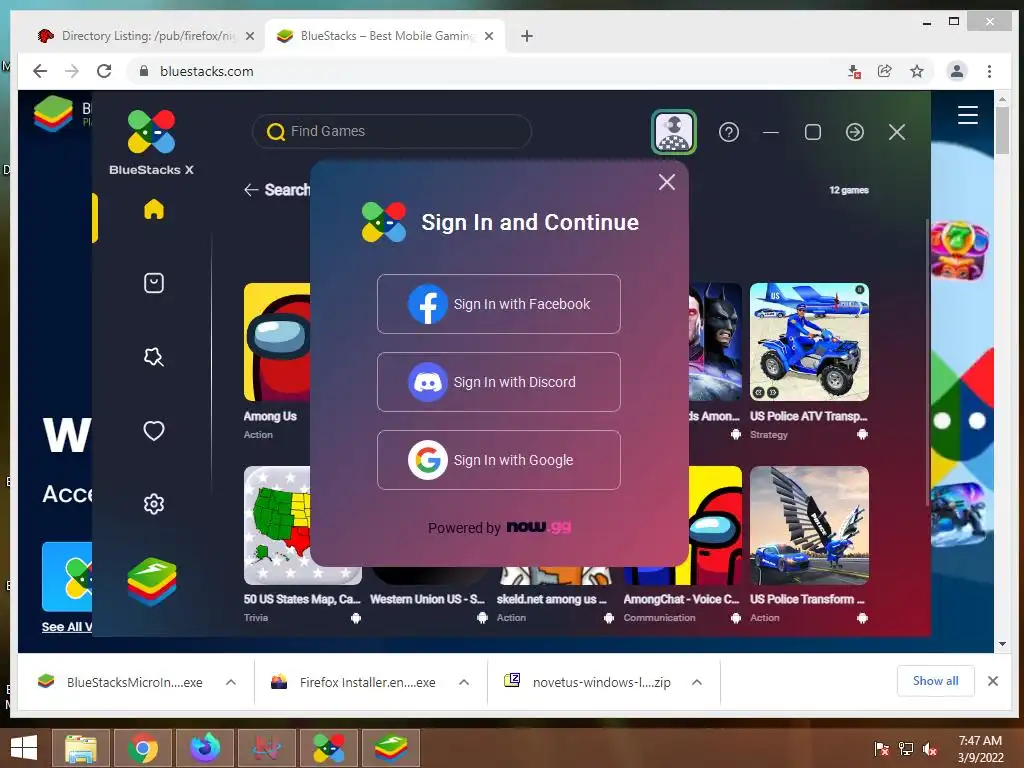Open a new browser tab
Image resolution: width=1024 pixels, height=768 pixels.
[527, 36]
